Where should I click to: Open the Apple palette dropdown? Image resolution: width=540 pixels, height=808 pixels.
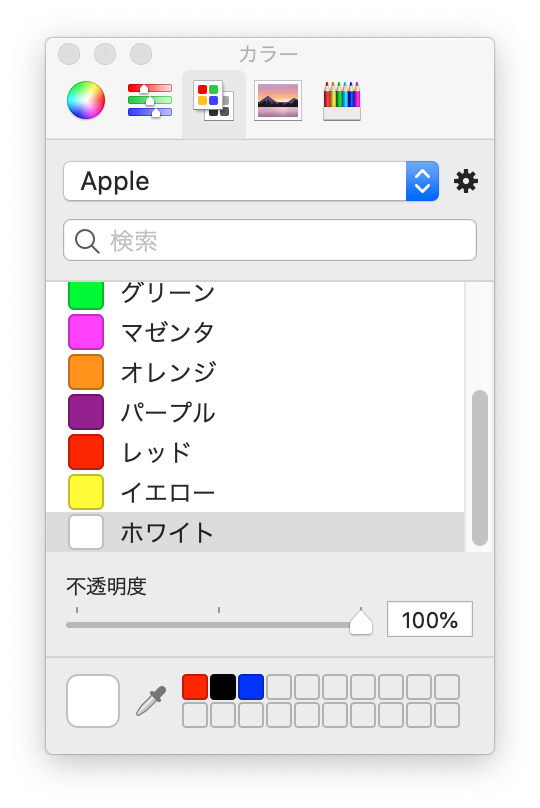(251, 181)
